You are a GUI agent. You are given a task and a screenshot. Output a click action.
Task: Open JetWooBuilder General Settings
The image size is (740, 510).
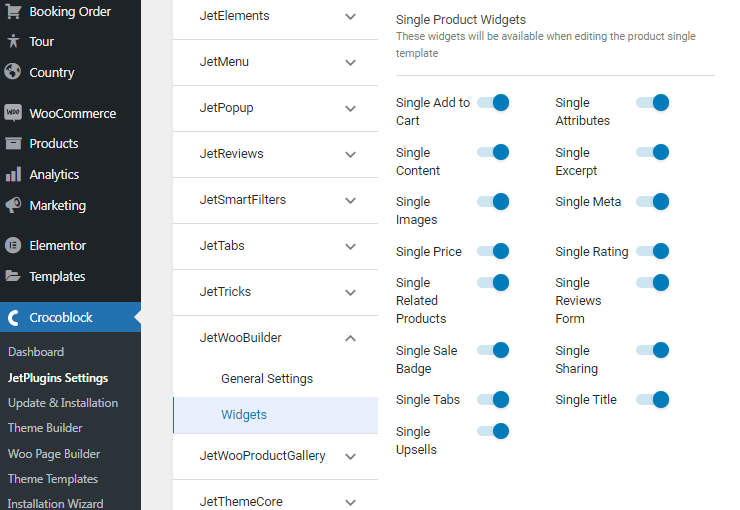(x=267, y=378)
